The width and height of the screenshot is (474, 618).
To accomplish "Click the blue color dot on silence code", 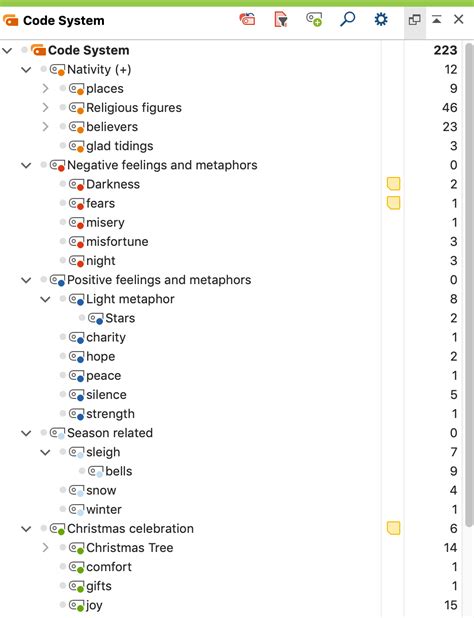I will (x=80, y=397).
